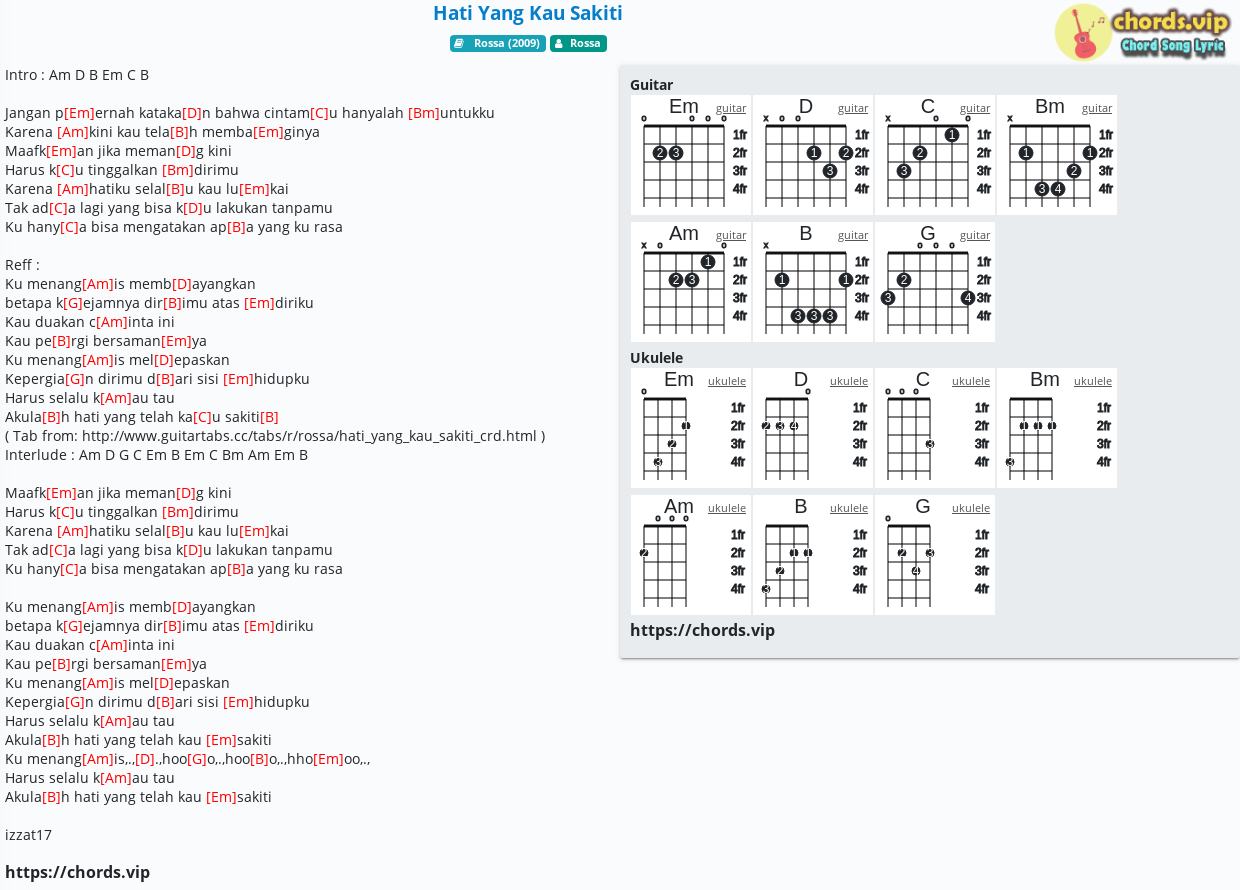This screenshot has width=1240, height=890.
Task: Open the ukulele link beside D chord
Action: pyautogui.click(x=849, y=381)
